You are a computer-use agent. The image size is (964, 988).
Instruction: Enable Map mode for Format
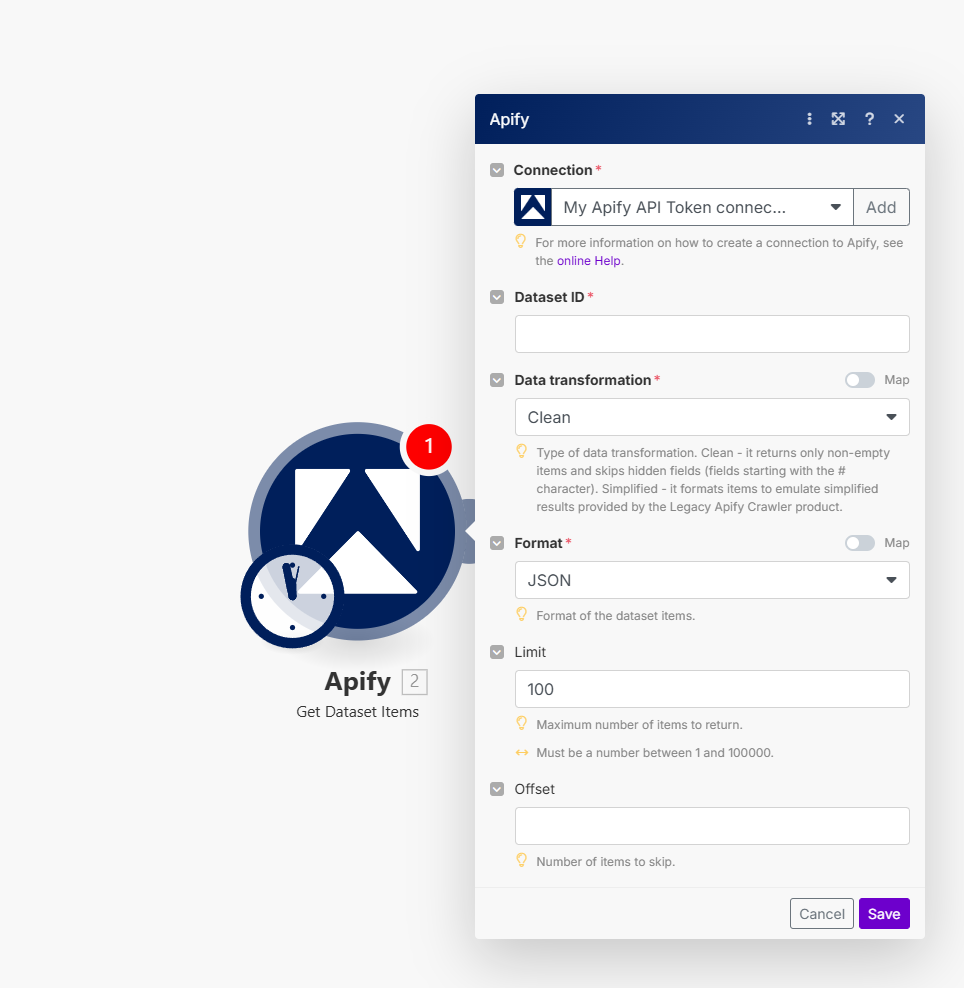click(x=859, y=543)
